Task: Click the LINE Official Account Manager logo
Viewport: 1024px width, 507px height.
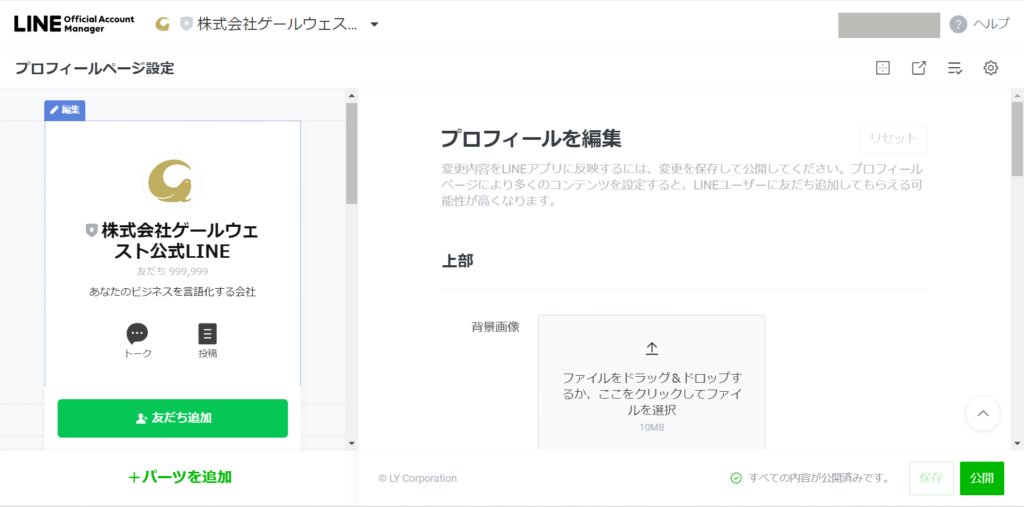Action: click(74, 24)
